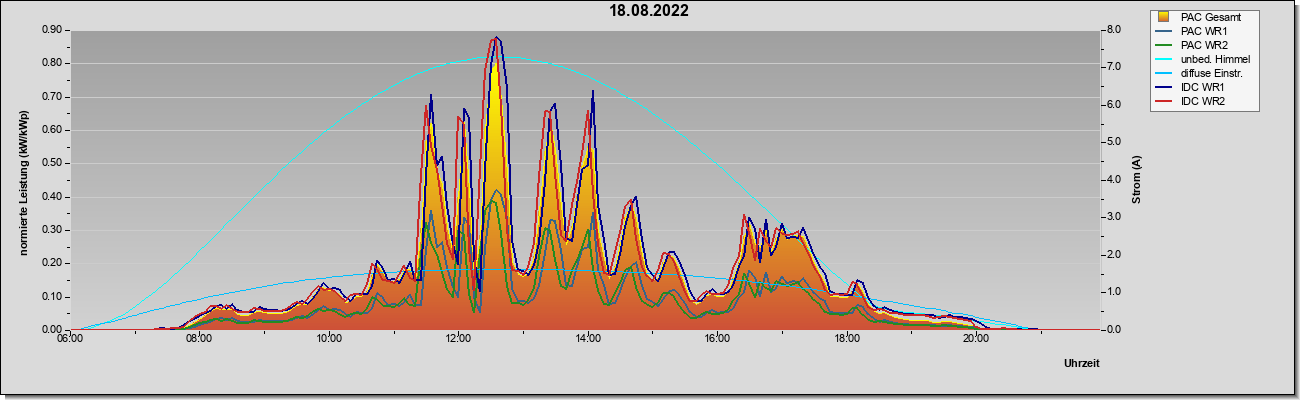The height and width of the screenshot is (400, 1300).
Task: Click the '5.0' right axis value
Action: (1113, 142)
